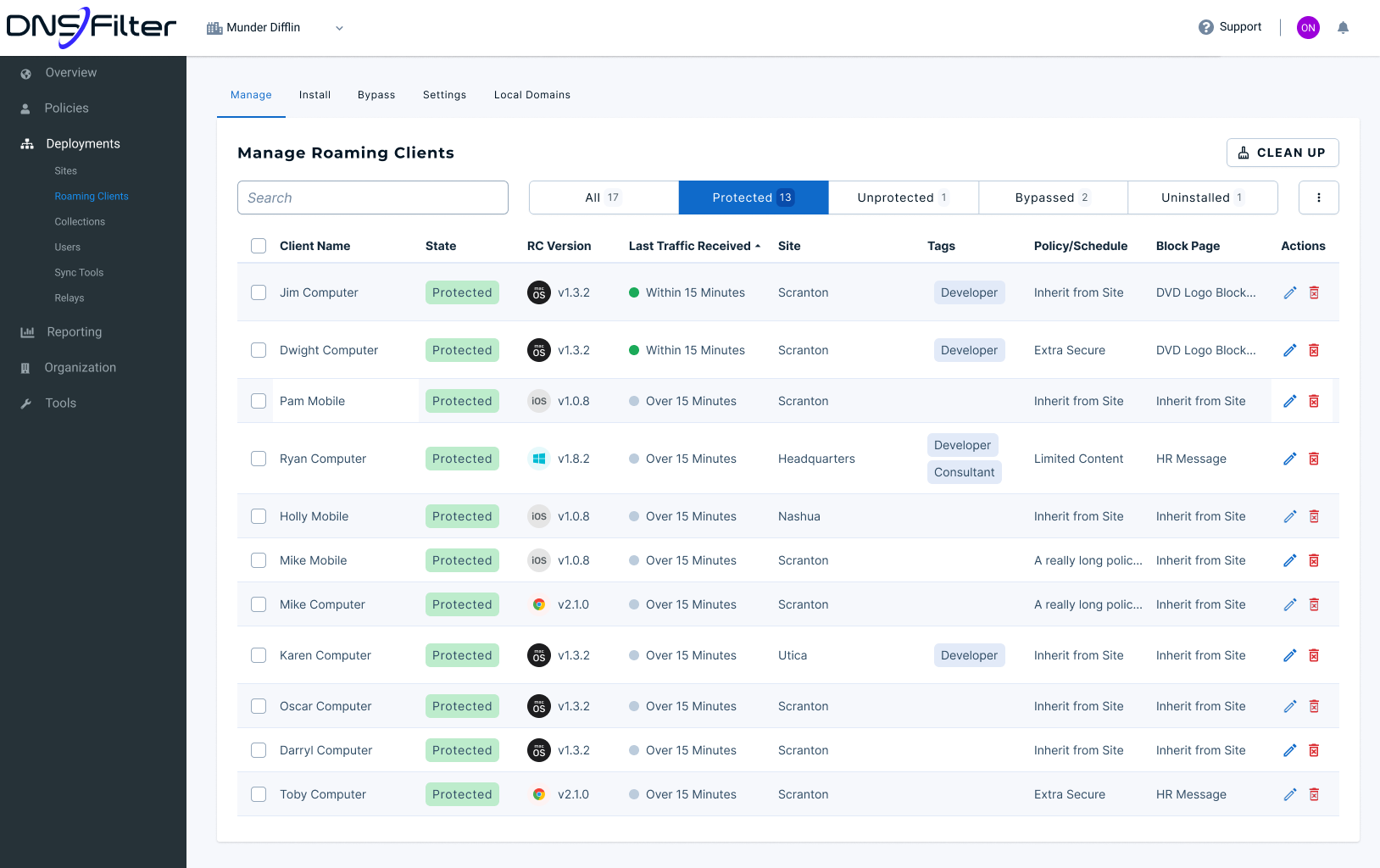Viewport: 1380px width, 868px height.
Task: Open the overflow menu next to filter tabs
Action: 1318,197
